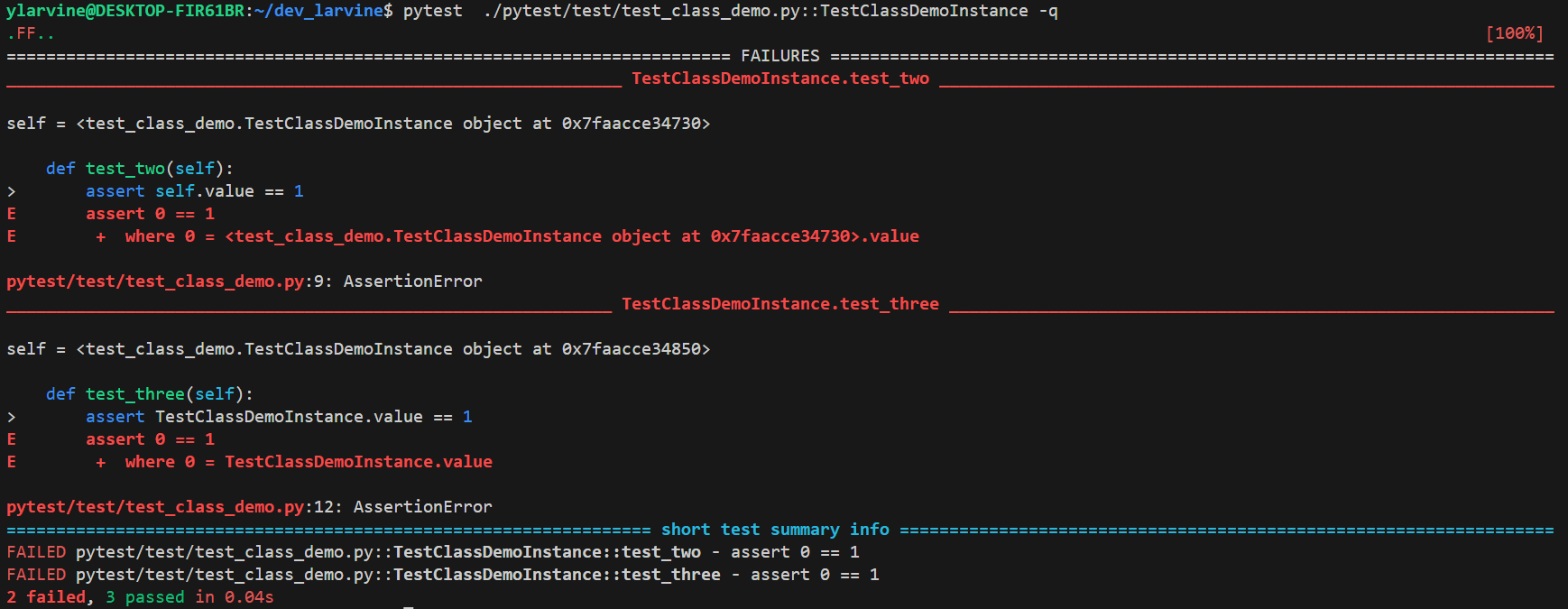Click the FAILED test_two summary line

[x=432, y=552]
